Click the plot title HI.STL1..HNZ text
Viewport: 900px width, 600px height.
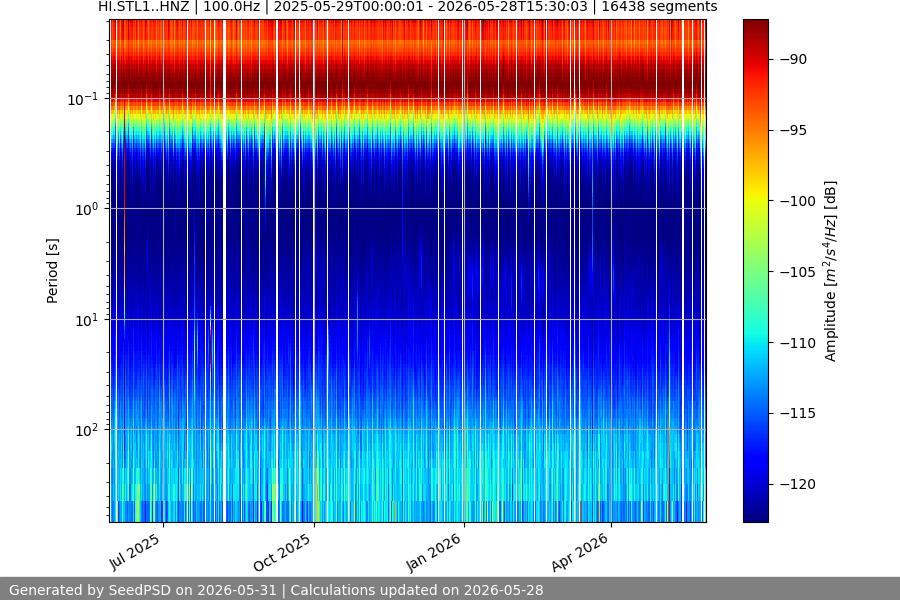[143, 6]
